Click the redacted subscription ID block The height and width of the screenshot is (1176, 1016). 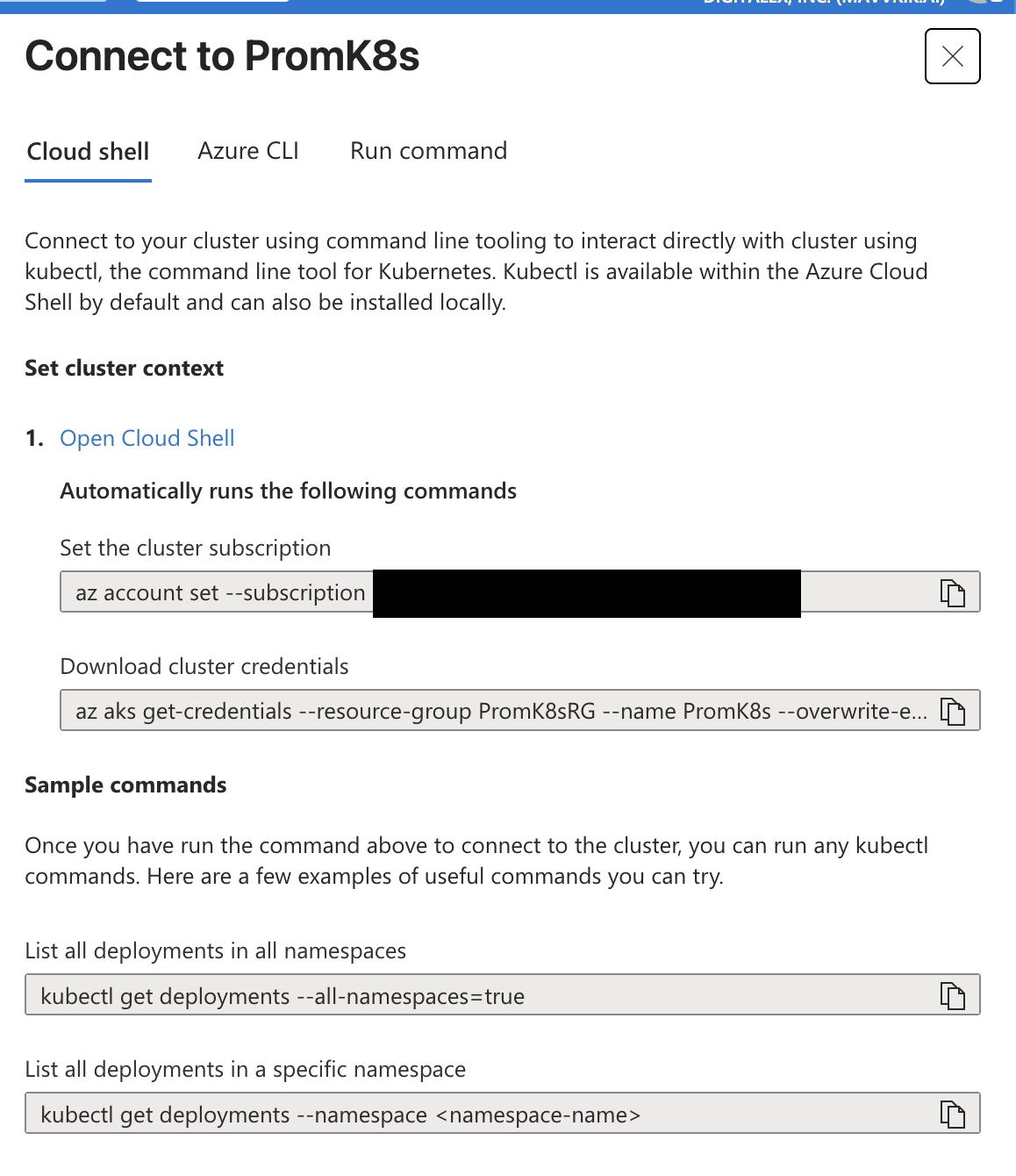(586, 593)
